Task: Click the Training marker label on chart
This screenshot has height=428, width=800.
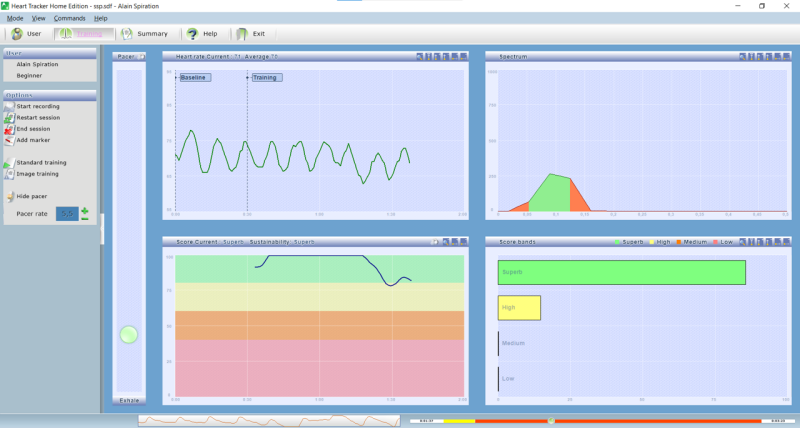Action: [266, 78]
